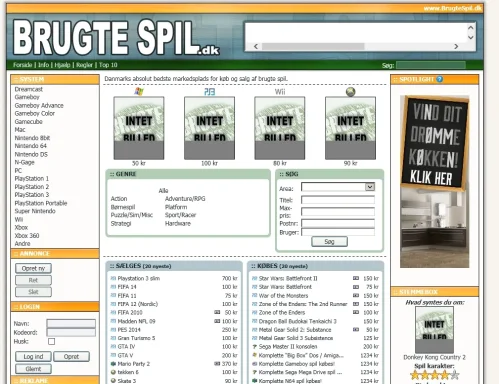The image size is (499, 384).
Task: Click the BRUGTE SPIL.dk logo
Action: (116, 37)
